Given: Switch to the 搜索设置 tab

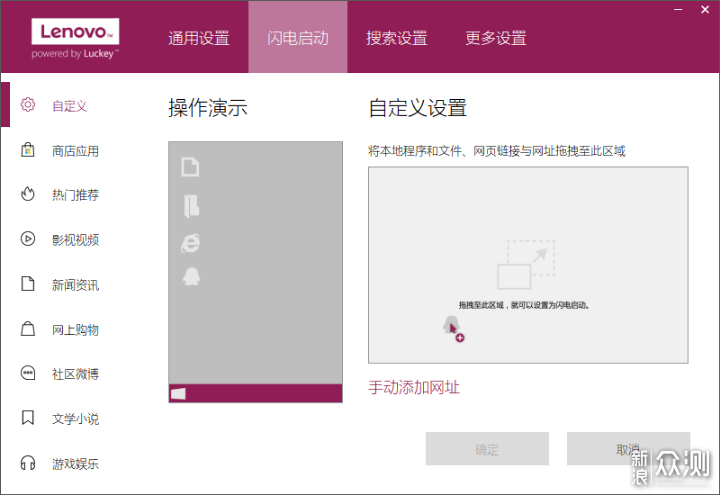Looking at the screenshot, I should click(x=396, y=38).
